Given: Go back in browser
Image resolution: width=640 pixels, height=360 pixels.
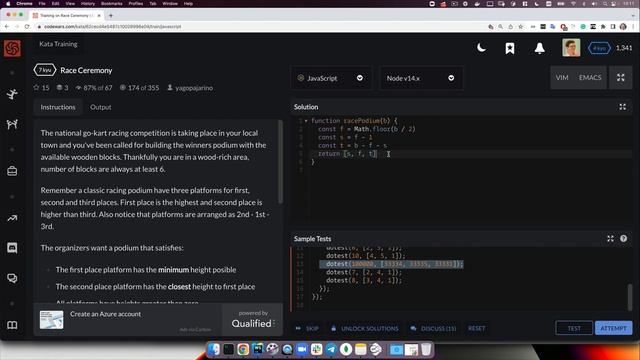Looking at the screenshot, I should click(7, 27).
